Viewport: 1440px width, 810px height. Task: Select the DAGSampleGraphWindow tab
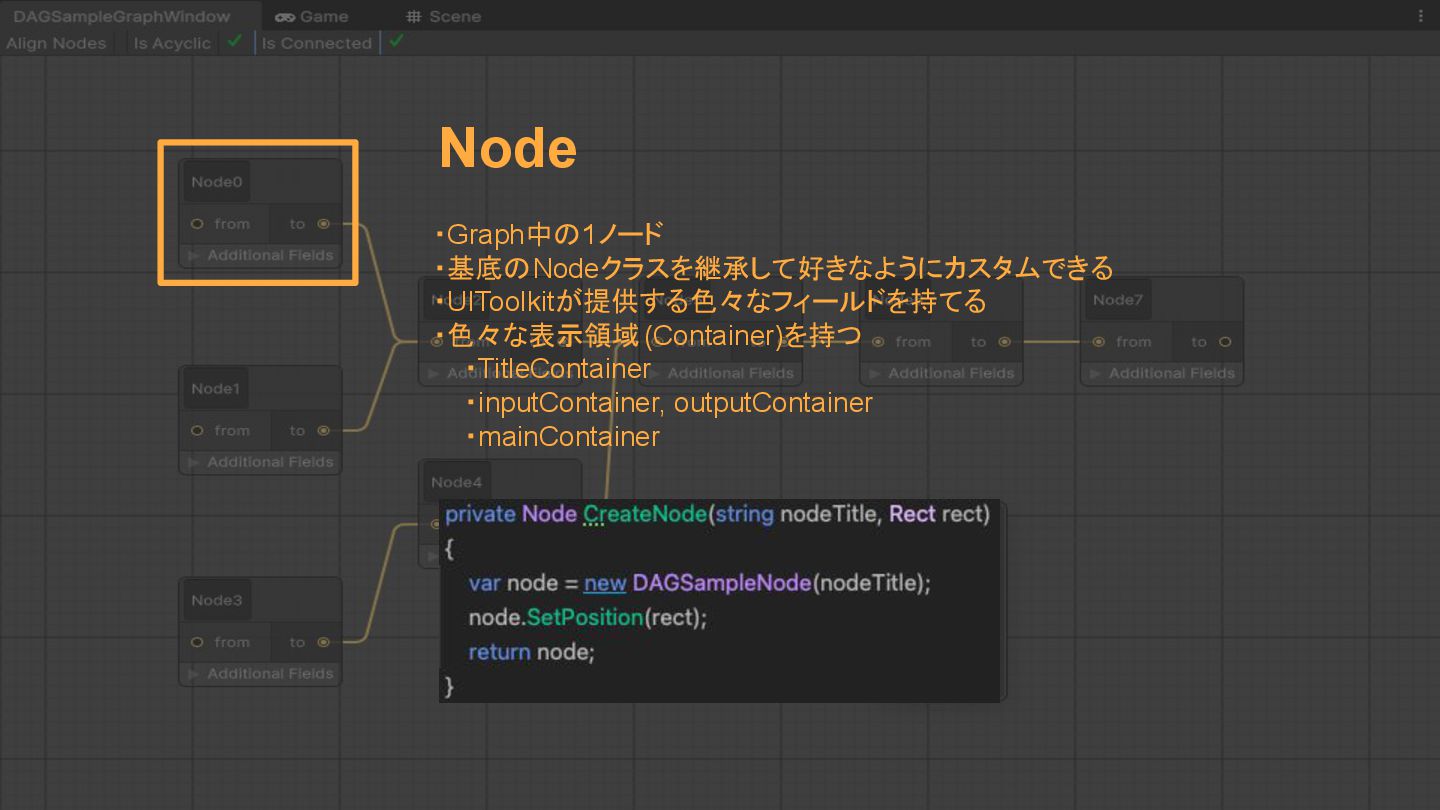[121, 16]
